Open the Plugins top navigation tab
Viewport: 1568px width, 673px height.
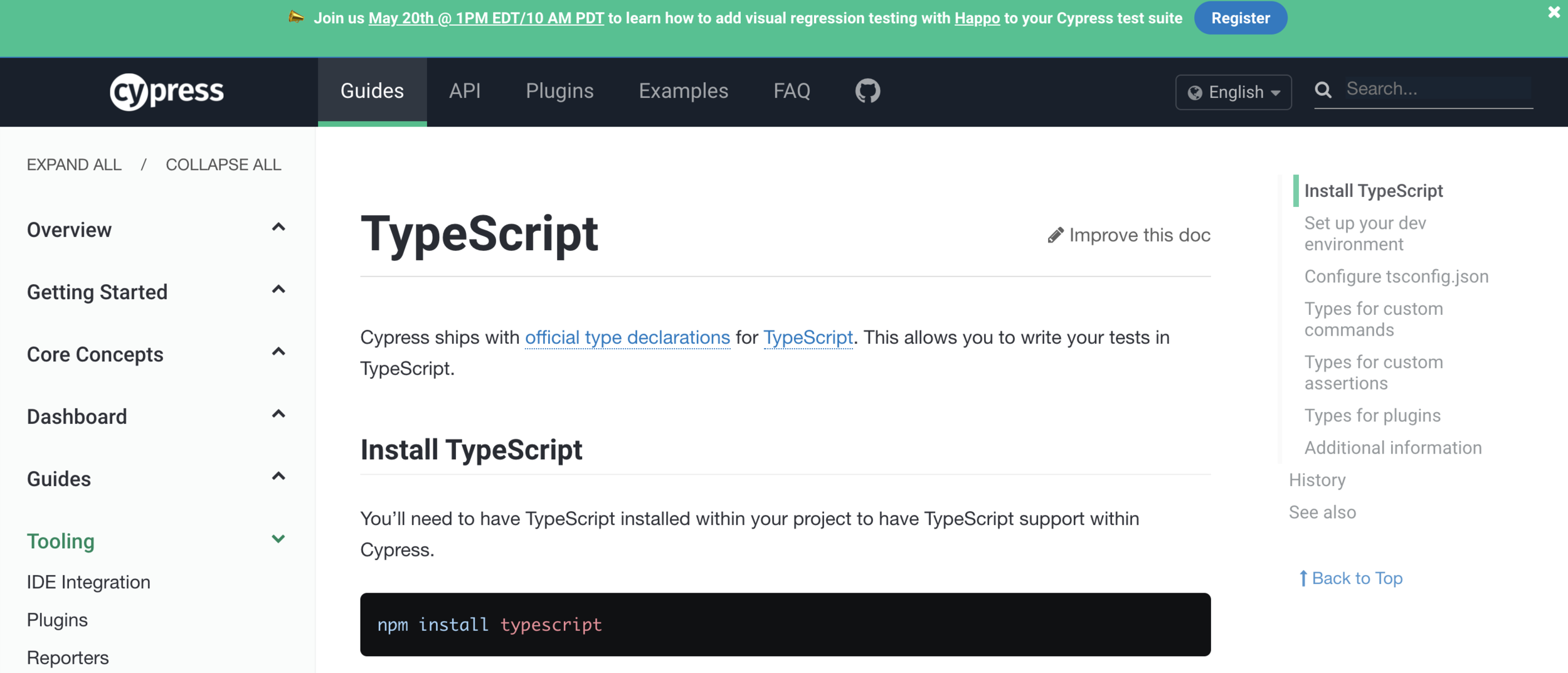click(559, 92)
